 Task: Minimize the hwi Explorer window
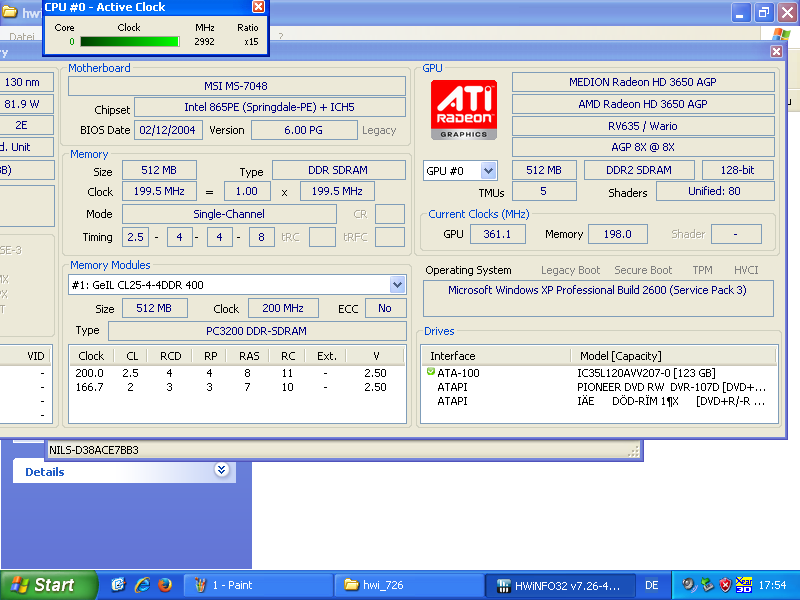tap(741, 12)
